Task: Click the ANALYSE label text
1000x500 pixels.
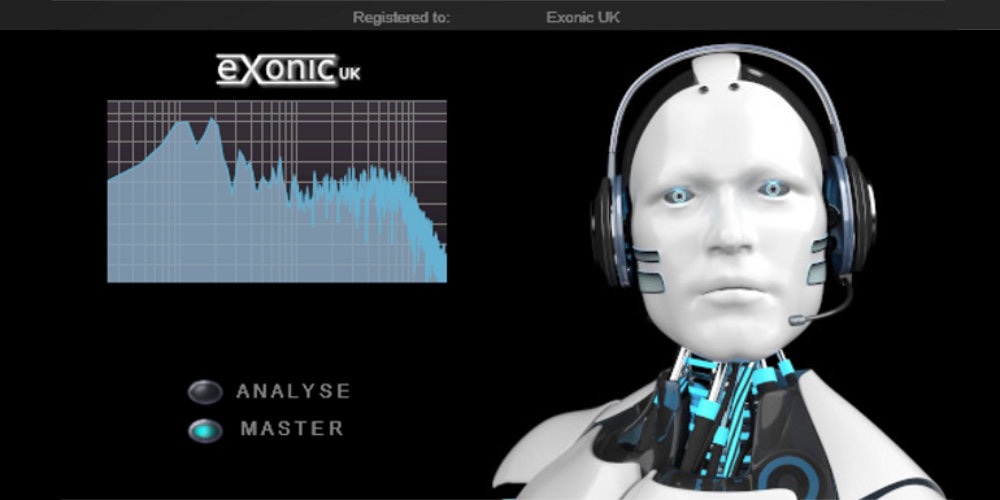Action: [x=293, y=391]
